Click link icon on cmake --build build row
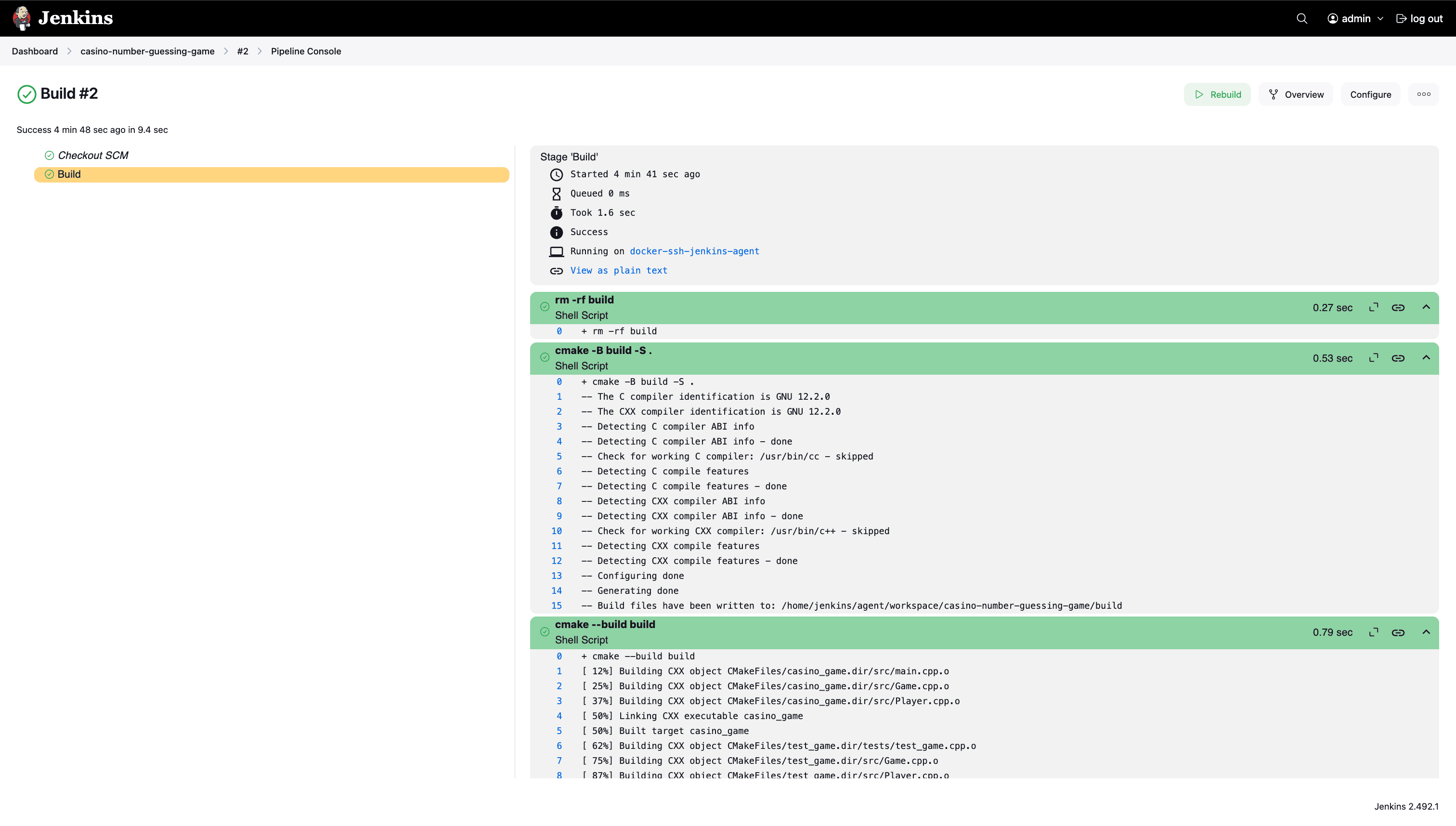This screenshot has width=1456, height=826. [1398, 632]
